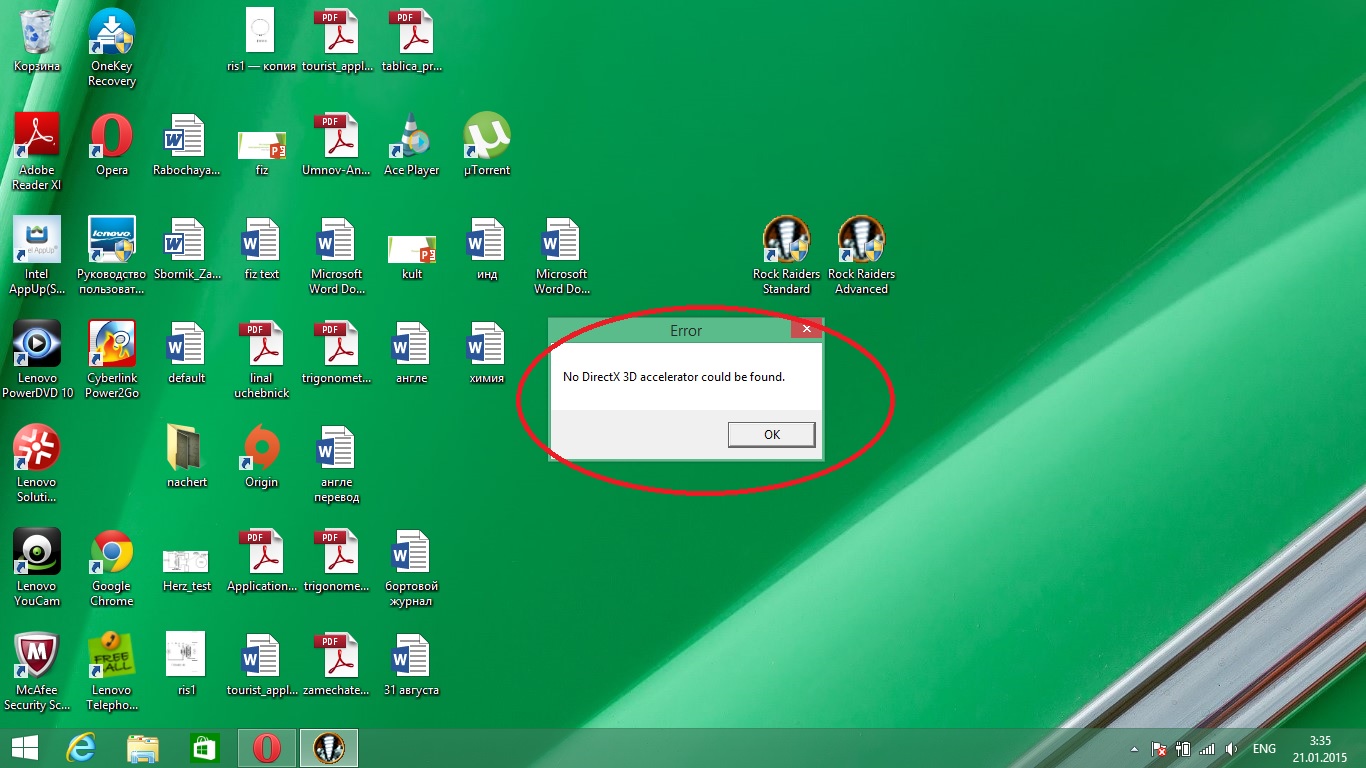Select the 'nachert' folder
Image resolution: width=1366 pixels, height=768 pixels.
(187, 457)
